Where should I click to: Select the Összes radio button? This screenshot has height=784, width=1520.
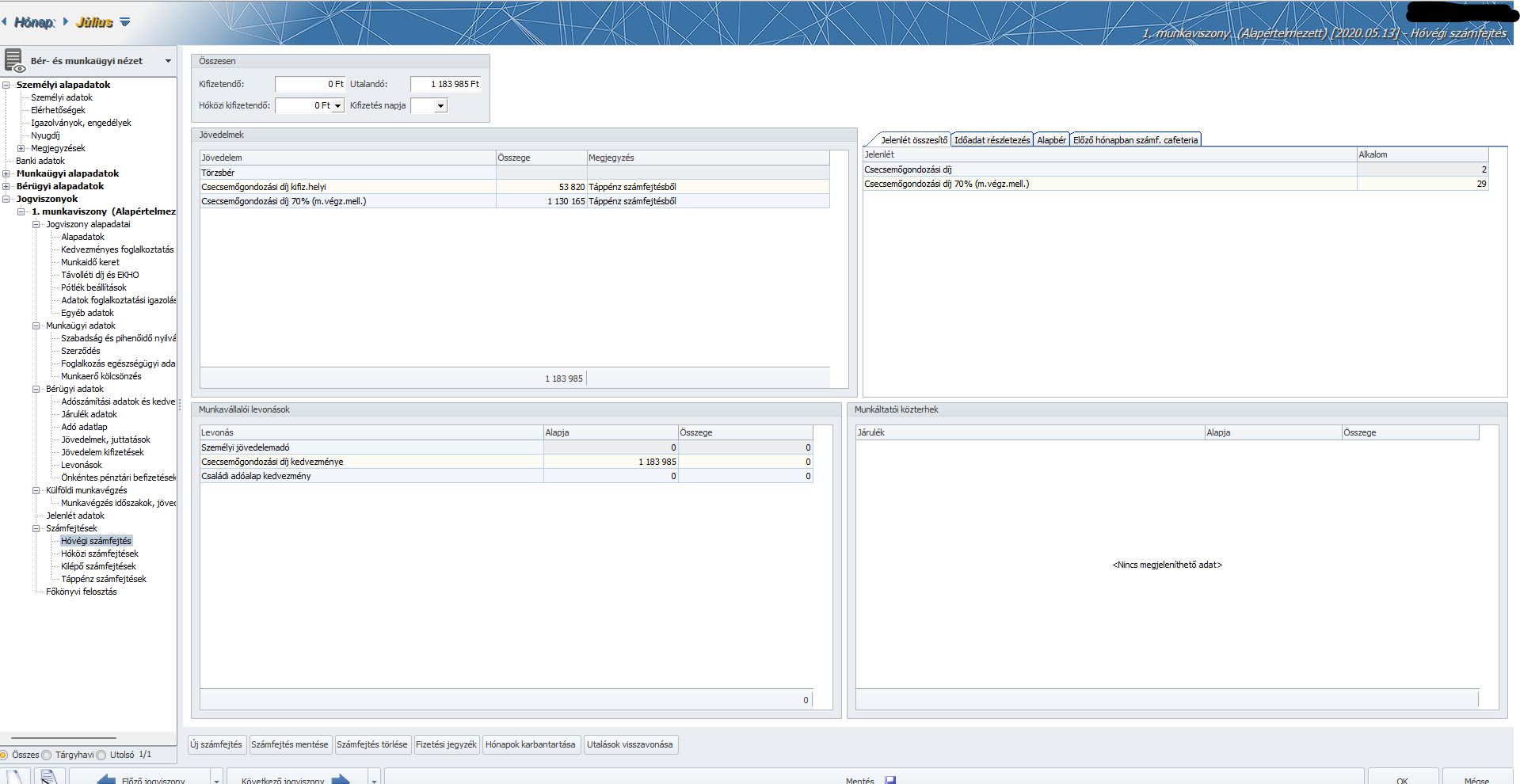tap(4, 755)
